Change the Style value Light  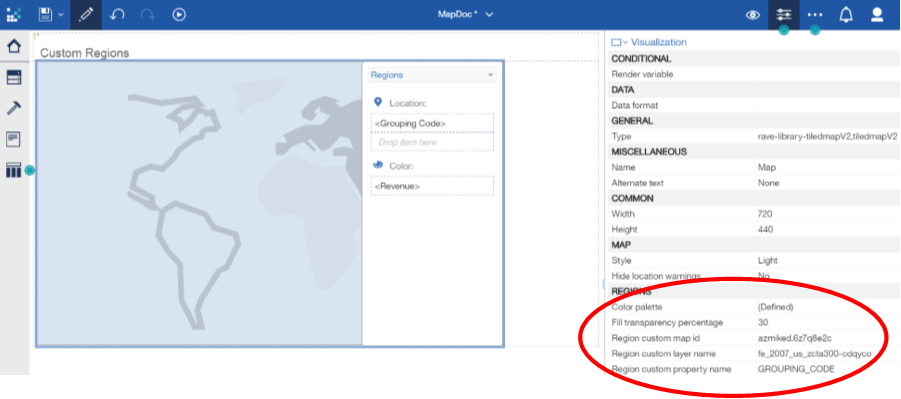pyautogui.click(x=768, y=260)
